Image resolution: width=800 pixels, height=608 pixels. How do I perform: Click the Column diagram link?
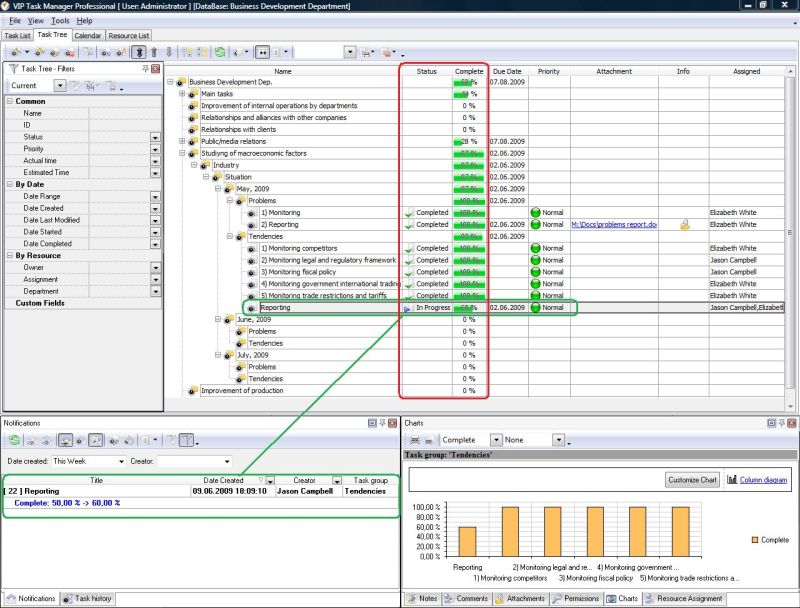763,479
